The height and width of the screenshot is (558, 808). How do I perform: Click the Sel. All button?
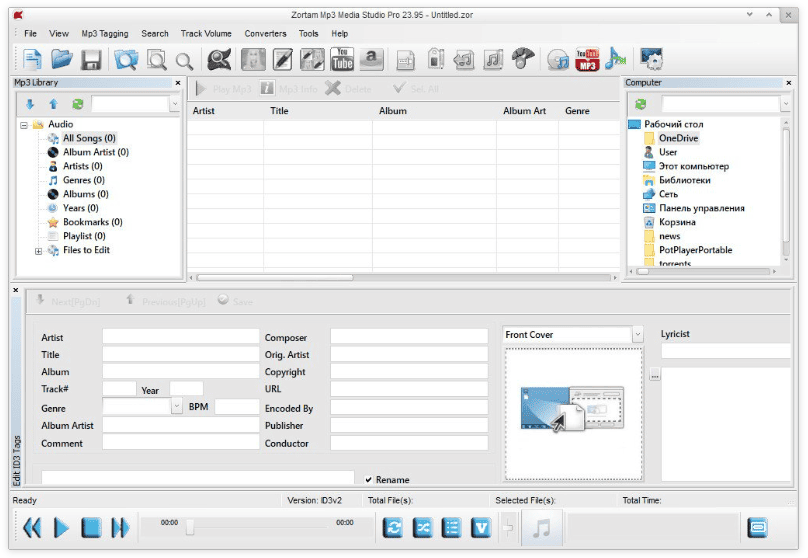click(415, 89)
